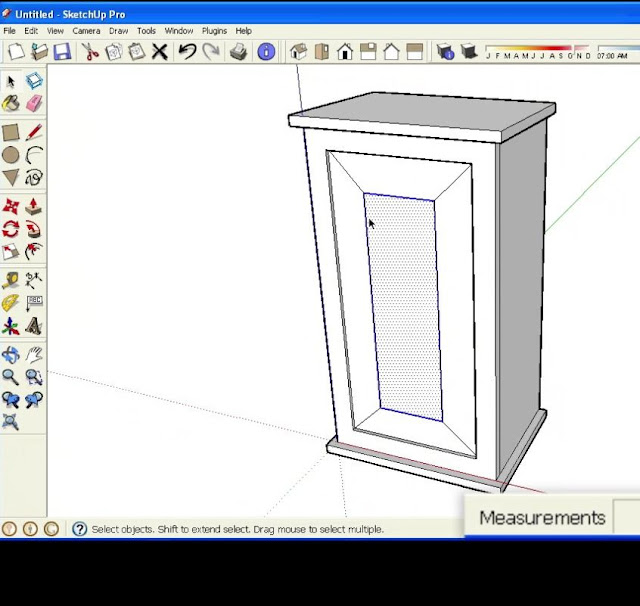Activate the Scale tool
Viewport: 640px width, 606px height.
(x=11, y=252)
